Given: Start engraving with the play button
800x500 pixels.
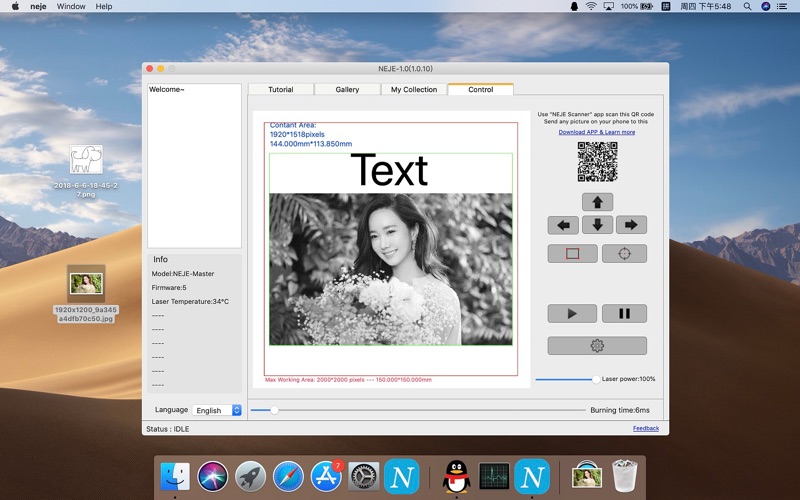Looking at the screenshot, I should [x=572, y=313].
